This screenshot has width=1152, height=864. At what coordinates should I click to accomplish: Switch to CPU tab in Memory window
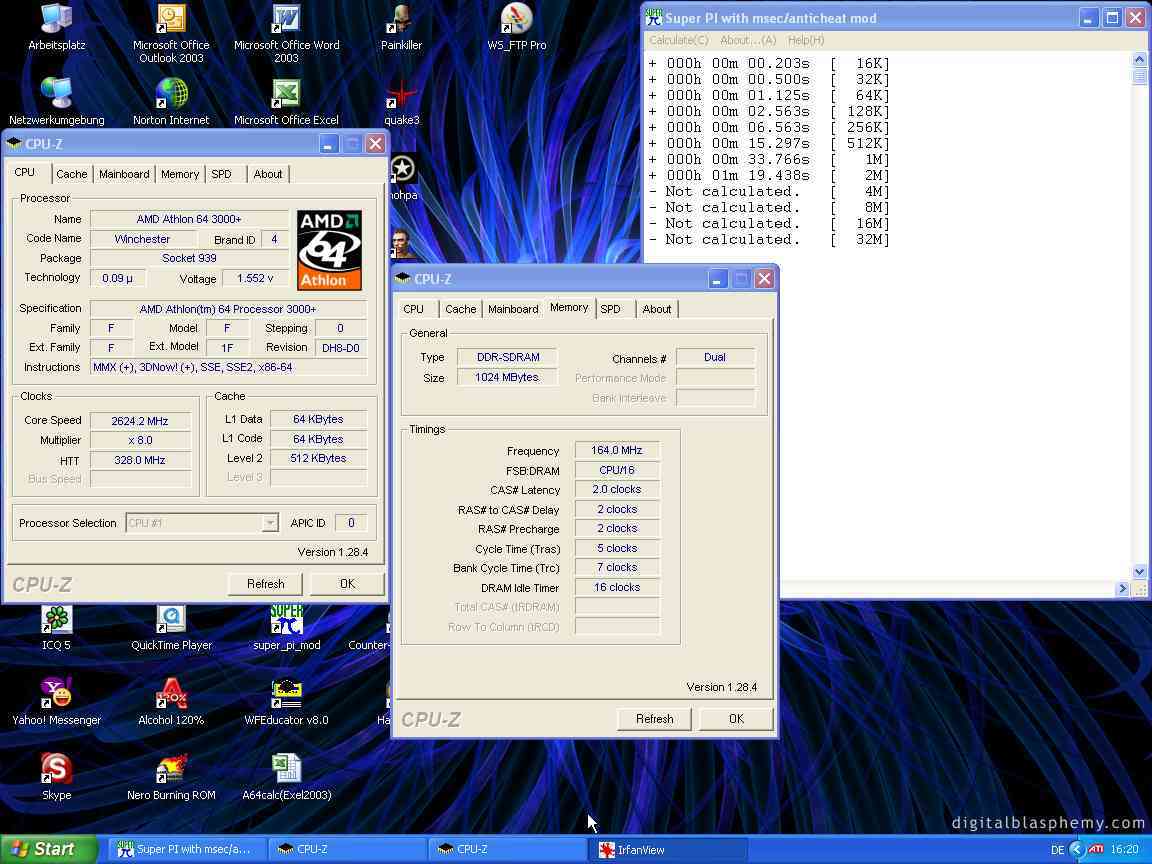[414, 309]
